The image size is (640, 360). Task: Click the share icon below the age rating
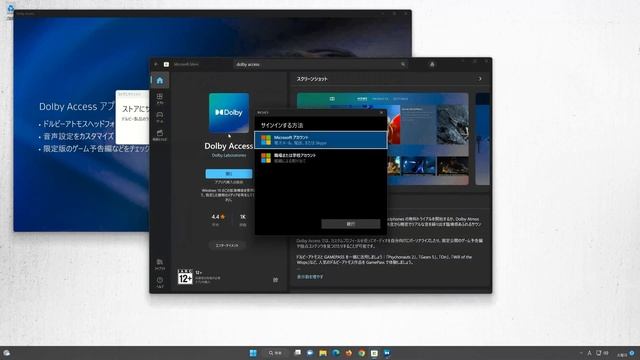click(276, 280)
